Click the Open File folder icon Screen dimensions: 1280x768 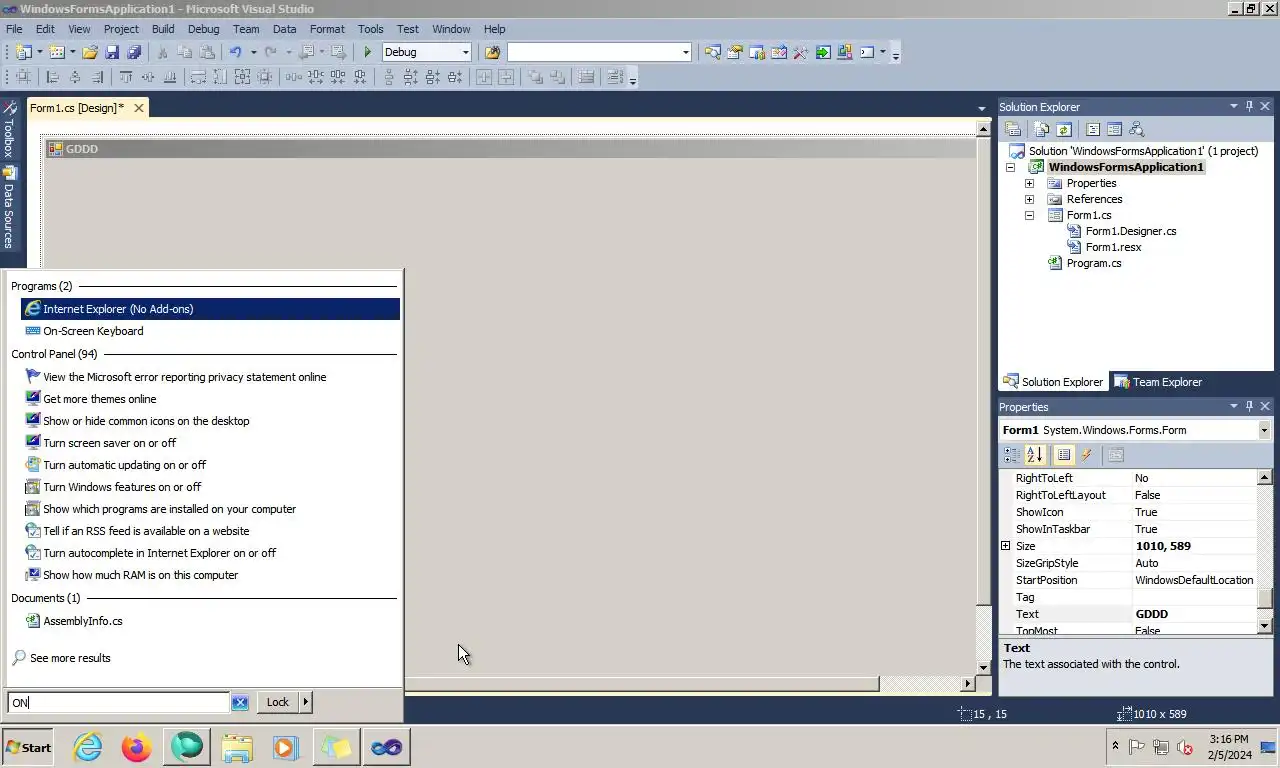tap(90, 52)
